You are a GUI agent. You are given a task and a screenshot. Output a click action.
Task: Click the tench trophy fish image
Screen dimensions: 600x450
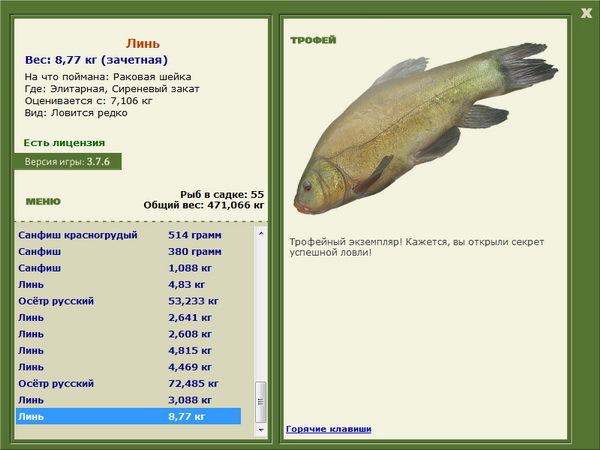426,128
